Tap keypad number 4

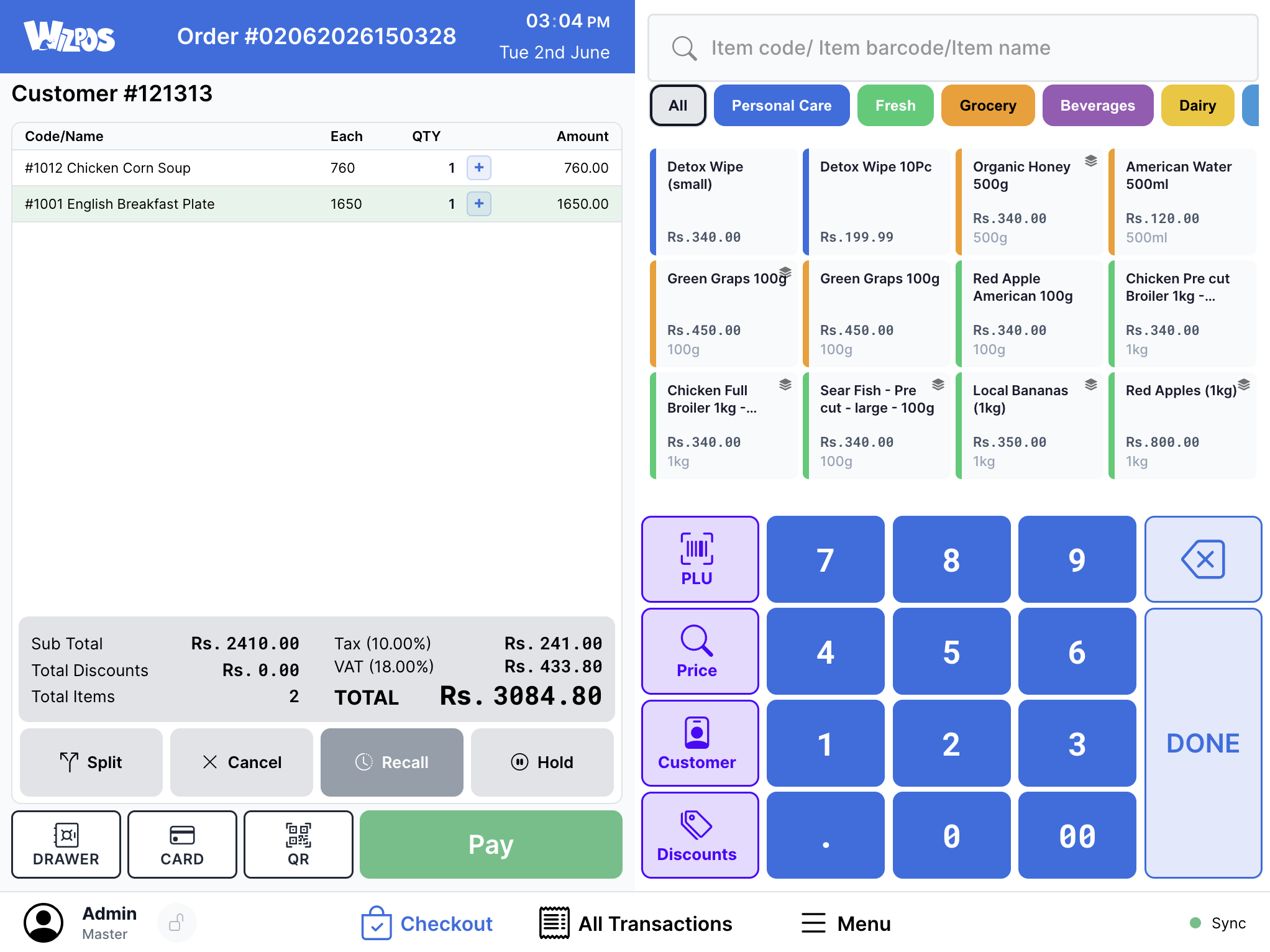point(825,651)
